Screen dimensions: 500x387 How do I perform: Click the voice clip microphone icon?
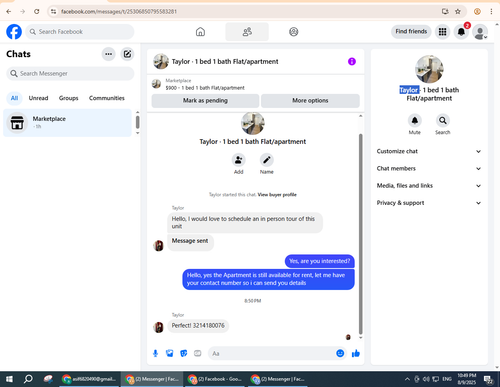[x=155, y=353]
